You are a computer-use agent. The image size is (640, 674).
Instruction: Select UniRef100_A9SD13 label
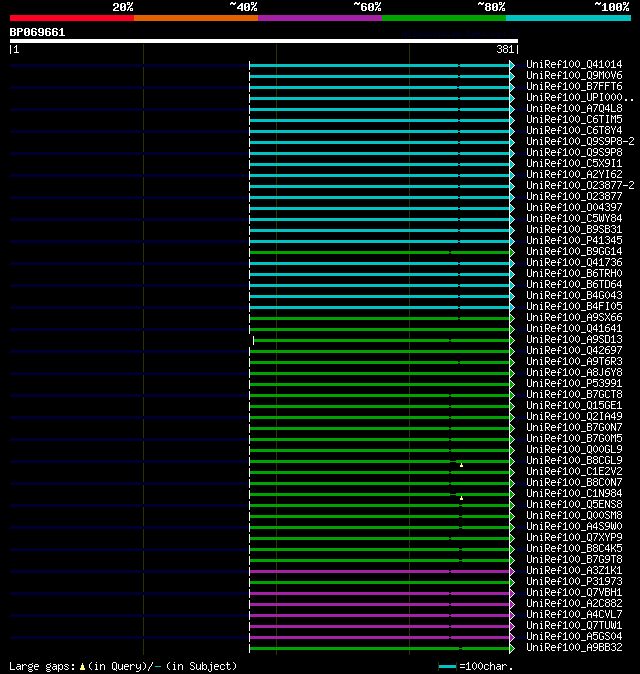(x=574, y=340)
